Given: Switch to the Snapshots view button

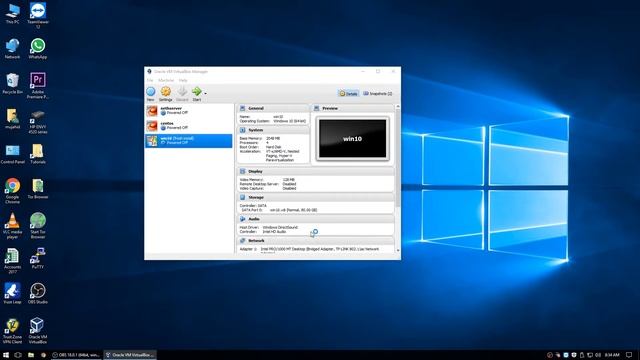Looking at the screenshot, I should (378, 93).
